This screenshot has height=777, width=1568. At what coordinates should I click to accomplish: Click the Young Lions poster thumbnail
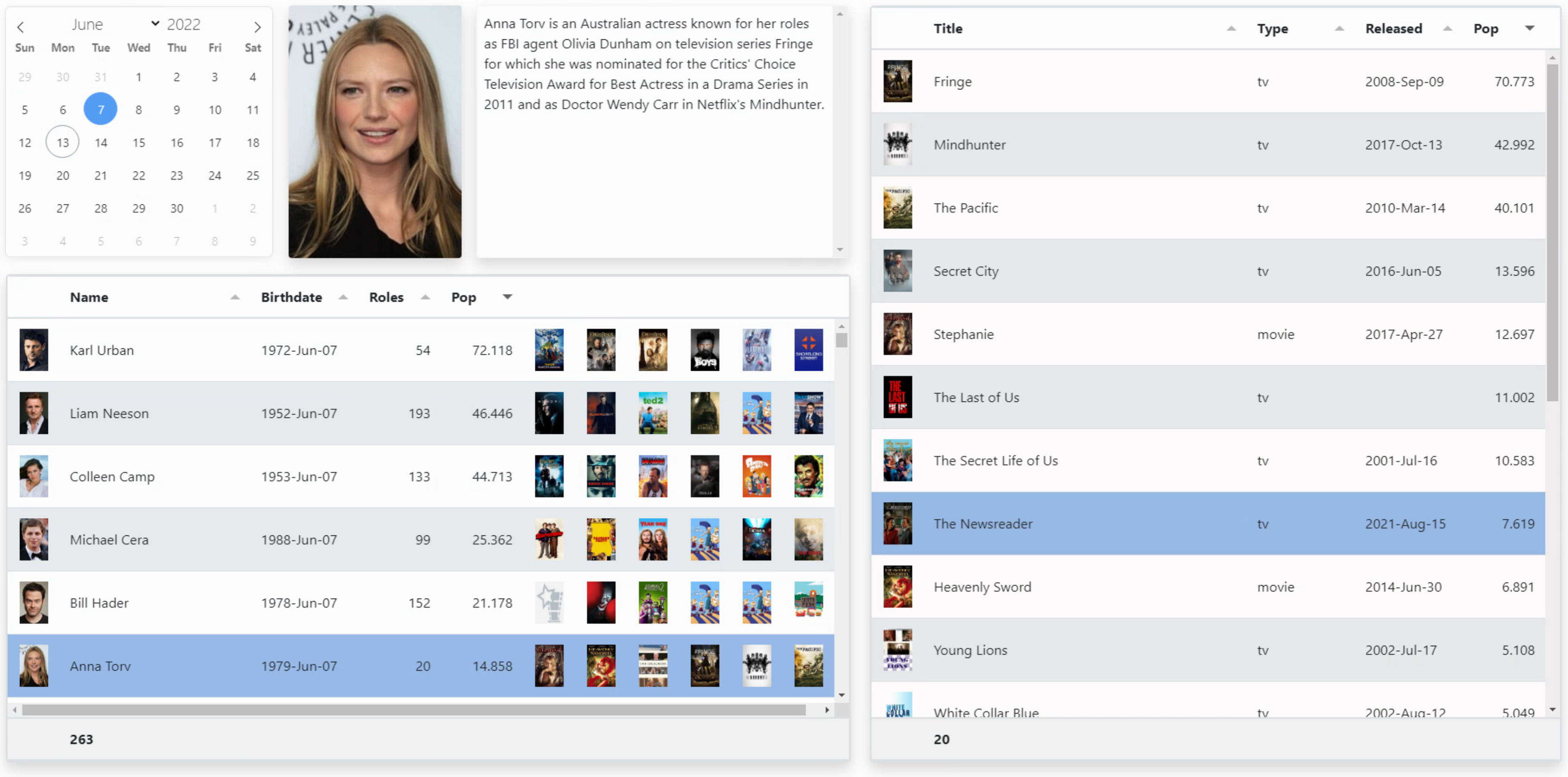pos(898,650)
